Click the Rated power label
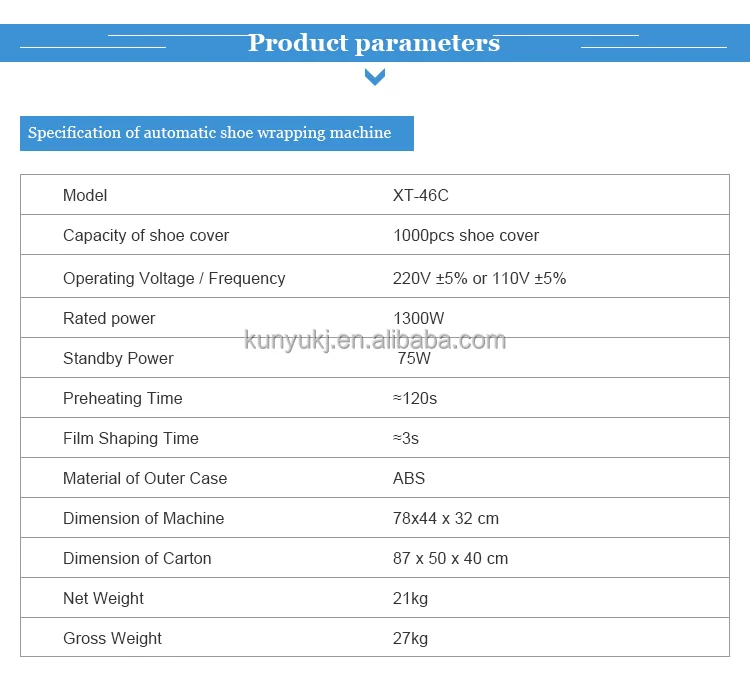Screen dimensions: 750x681 109,318
